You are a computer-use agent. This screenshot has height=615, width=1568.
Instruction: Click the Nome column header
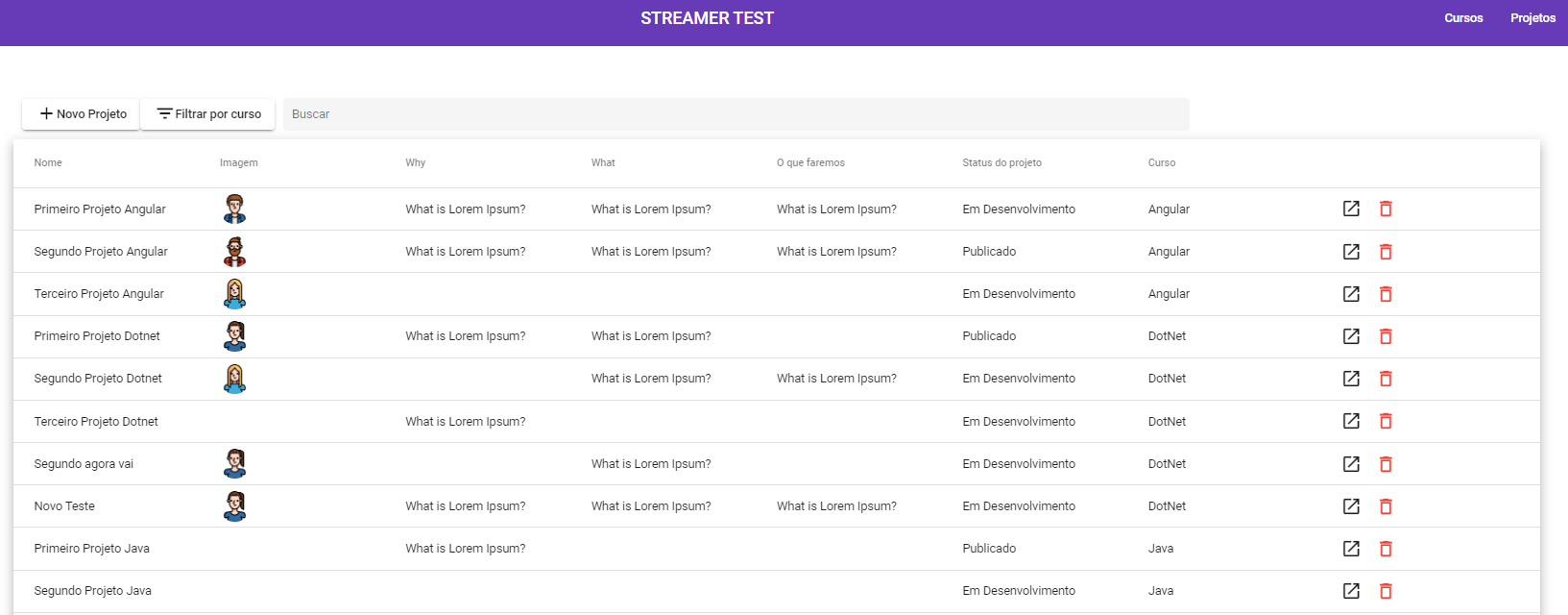[x=48, y=162]
